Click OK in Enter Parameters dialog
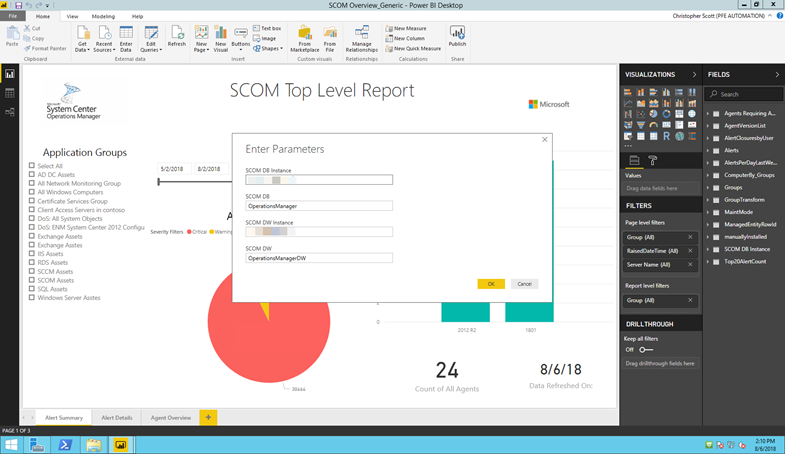 pyautogui.click(x=491, y=284)
